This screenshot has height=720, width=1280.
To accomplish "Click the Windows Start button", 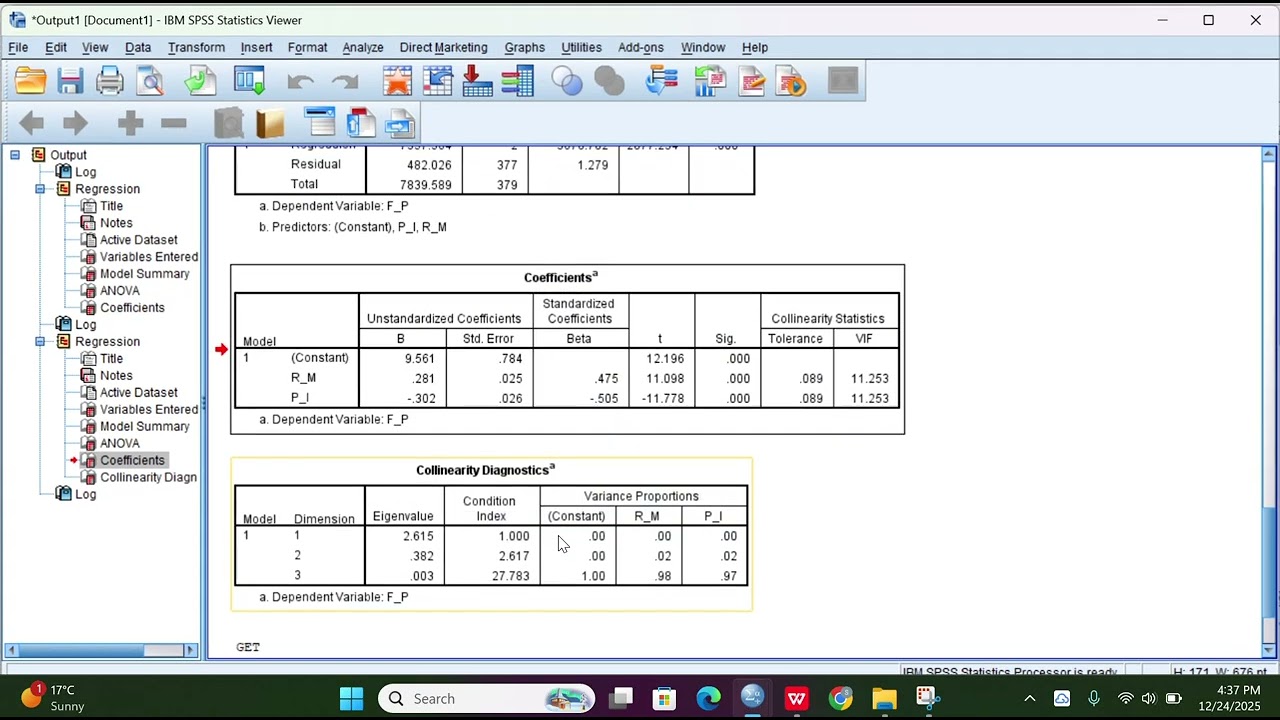I will (351, 698).
